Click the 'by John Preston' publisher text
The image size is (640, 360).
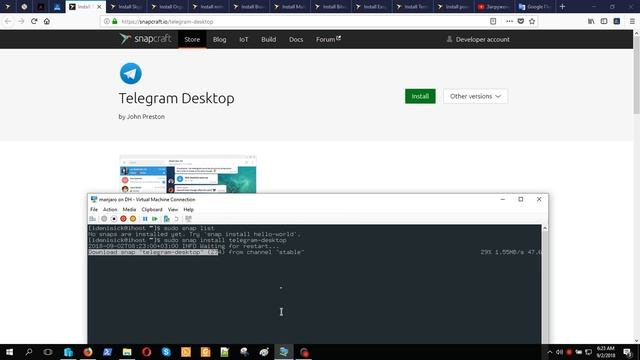(142, 117)
